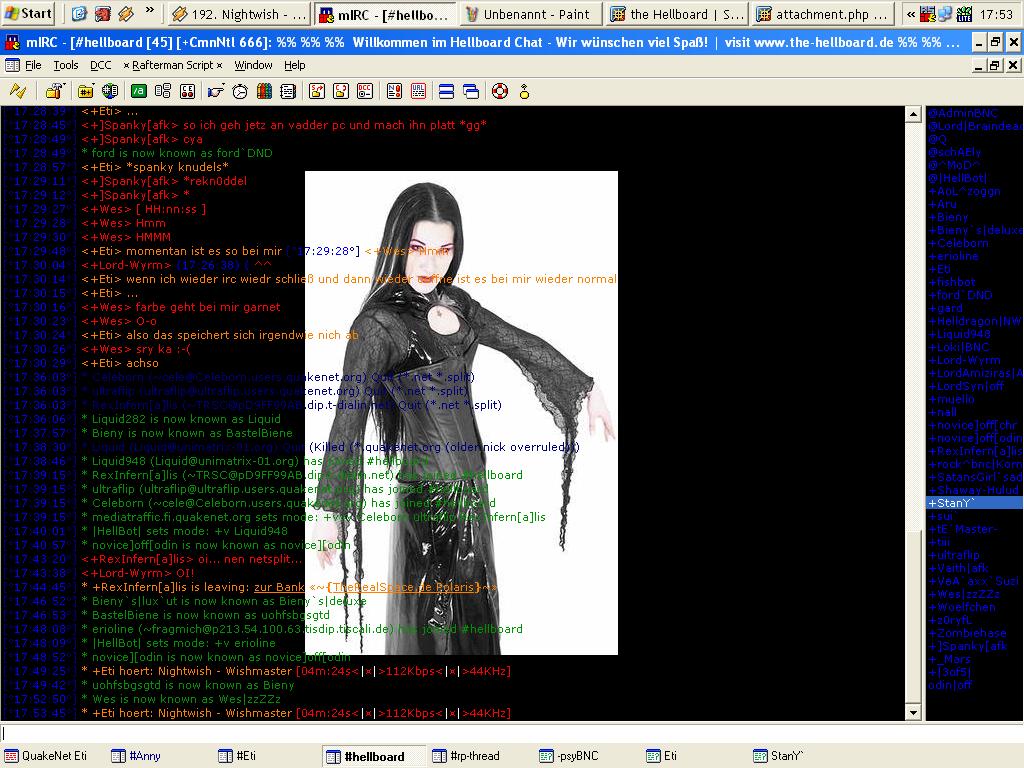The image size is (1024, 768).
Task: Click the chat scrollbar up arrow
Action: (913, 115)
